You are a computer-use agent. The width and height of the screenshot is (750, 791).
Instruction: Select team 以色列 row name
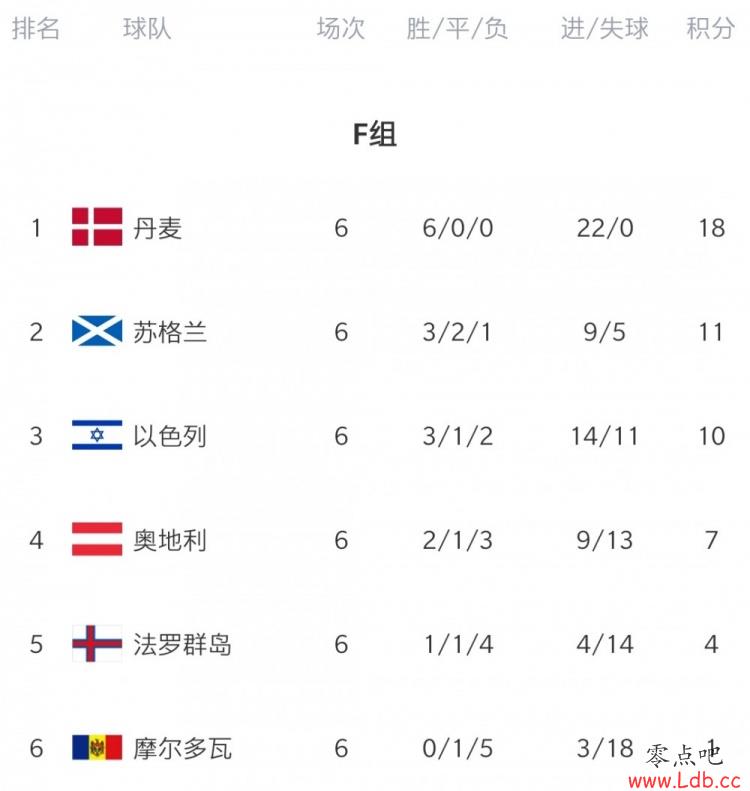coord(170,436)
